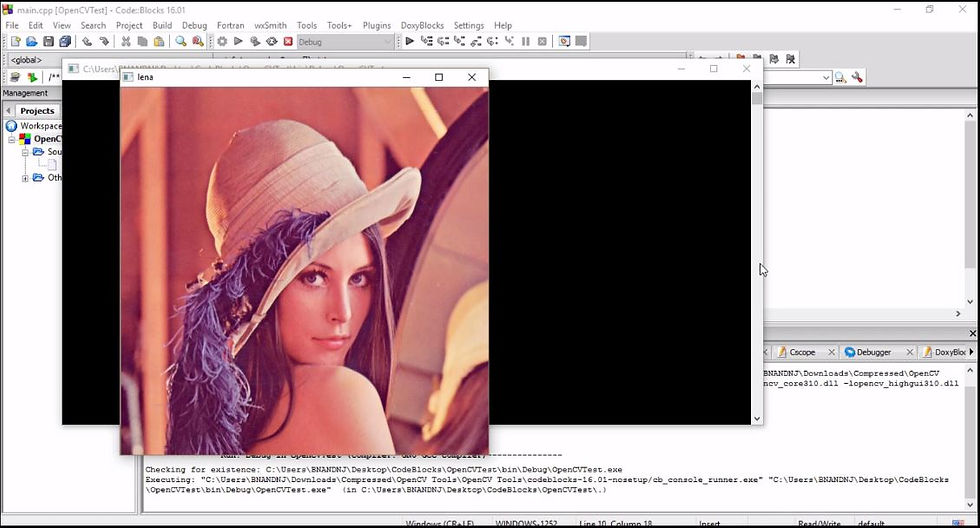980x528 pixels.
Task: Run the program with the green play icon
Action: 238,41
